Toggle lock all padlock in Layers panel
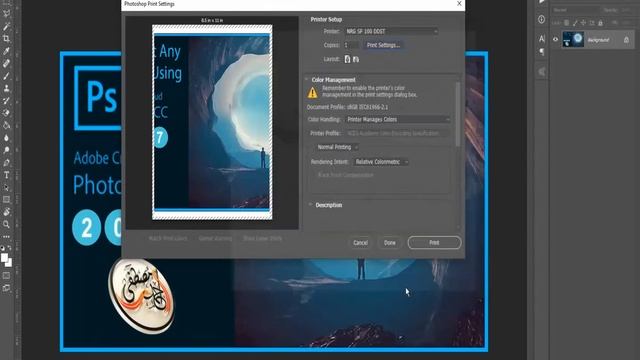Viewport: 640px width, 360px height. point(600,23)
